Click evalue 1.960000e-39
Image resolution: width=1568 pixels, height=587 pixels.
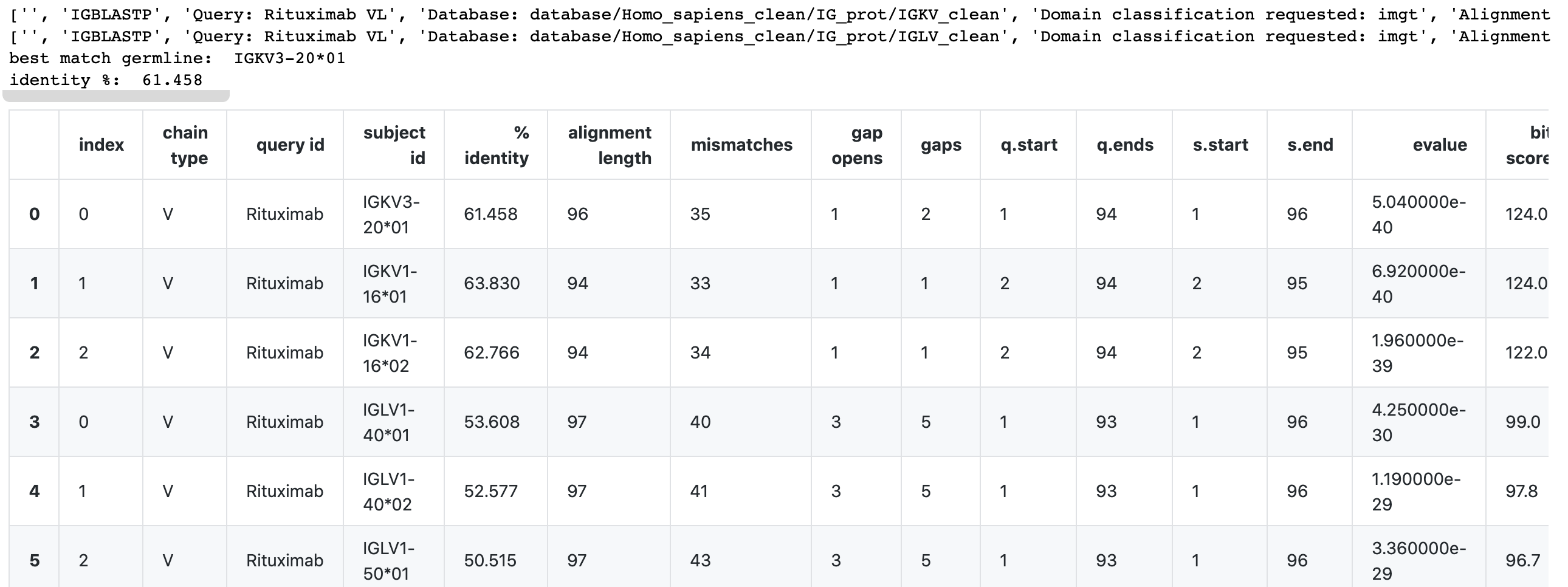[x=1418, y=353]
